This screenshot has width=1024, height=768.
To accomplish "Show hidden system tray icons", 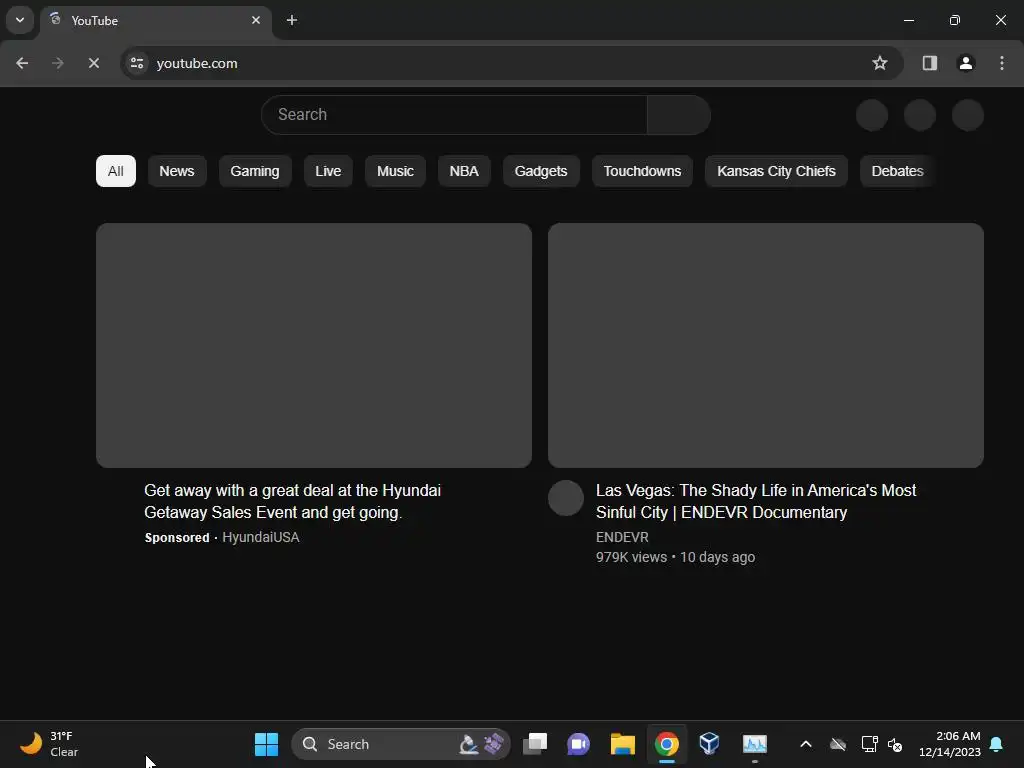I will pos(806,744).
